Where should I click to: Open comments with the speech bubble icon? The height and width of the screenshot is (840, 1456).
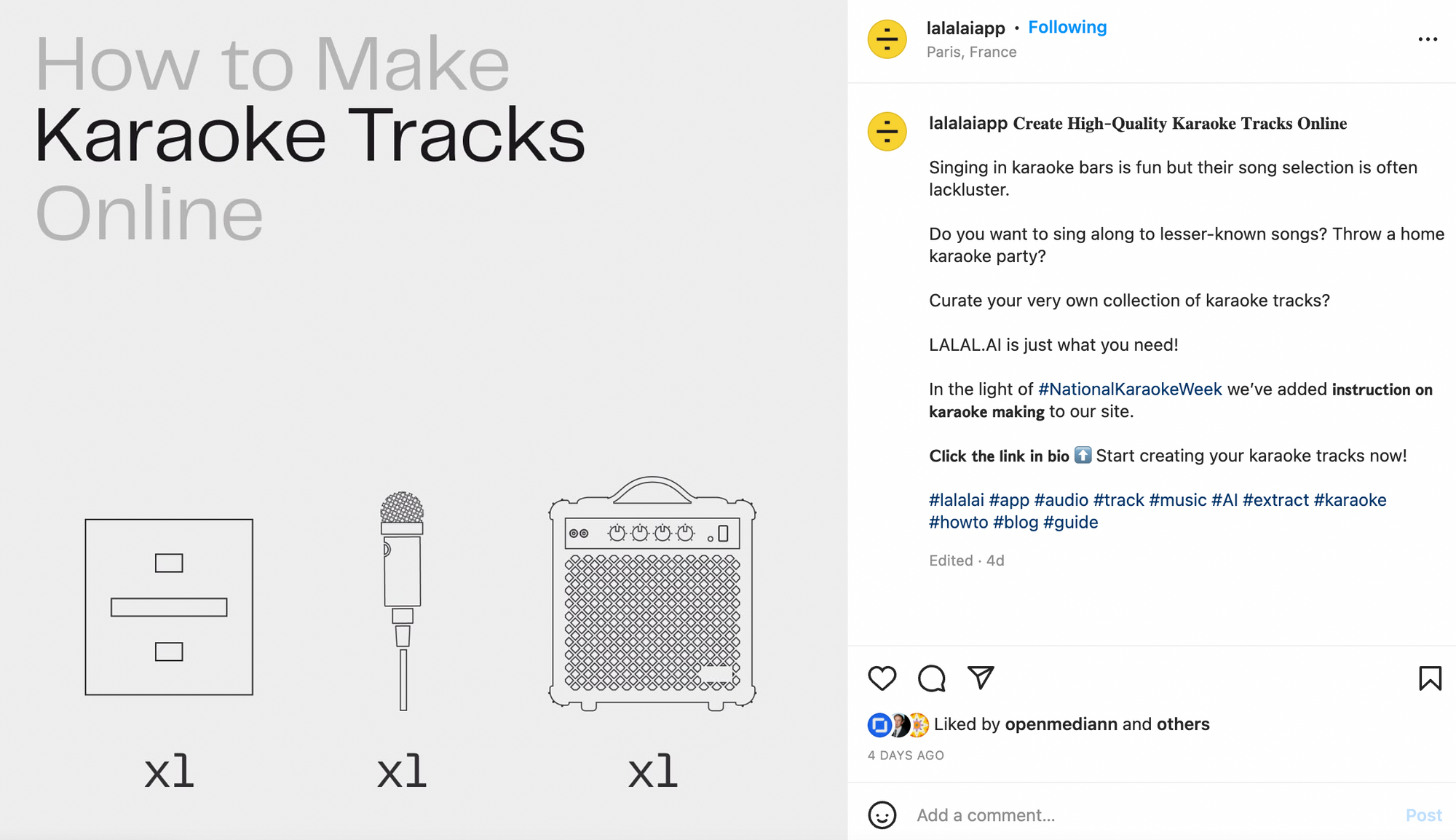pyautogui.click(x=931, y=678)
